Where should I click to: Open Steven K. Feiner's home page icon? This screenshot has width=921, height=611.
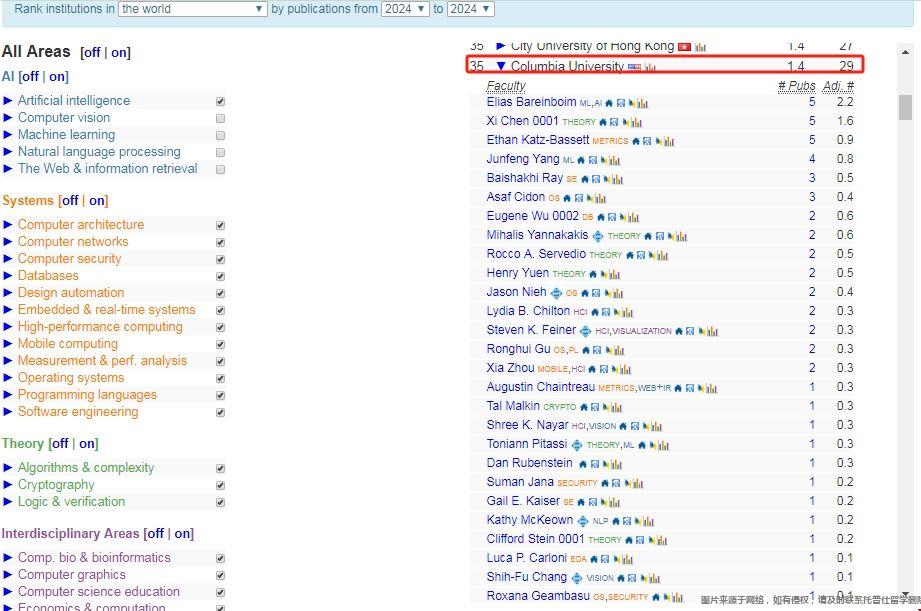click(x=678, y=331)
